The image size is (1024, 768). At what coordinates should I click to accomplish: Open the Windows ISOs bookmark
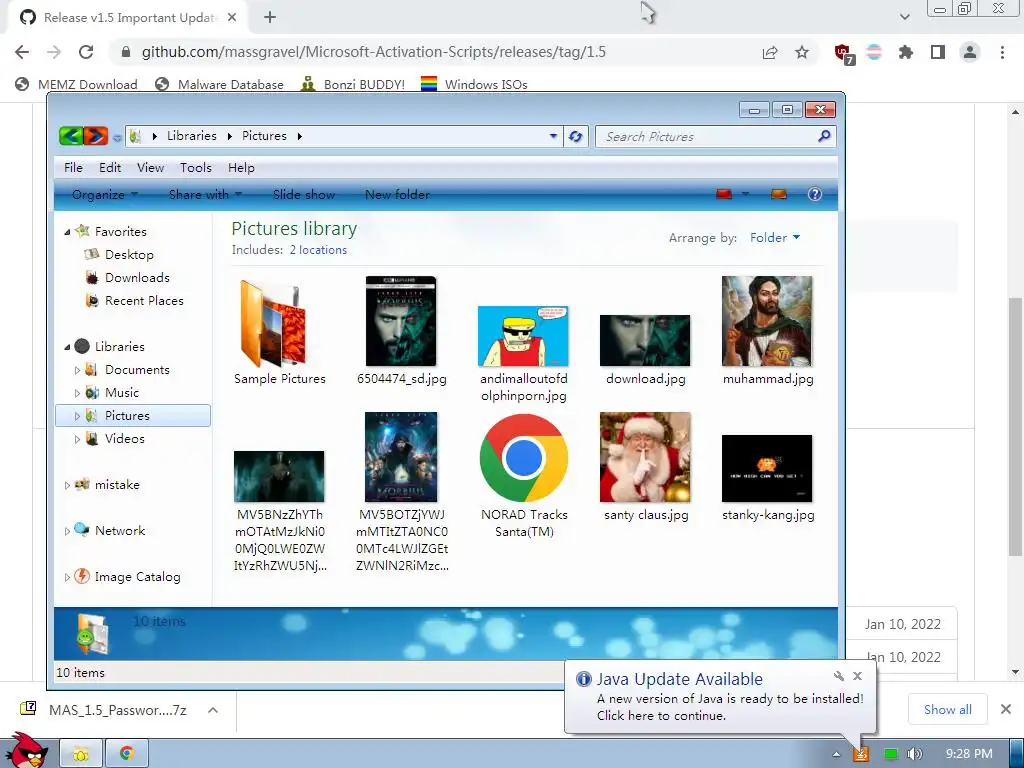[474, 84]
